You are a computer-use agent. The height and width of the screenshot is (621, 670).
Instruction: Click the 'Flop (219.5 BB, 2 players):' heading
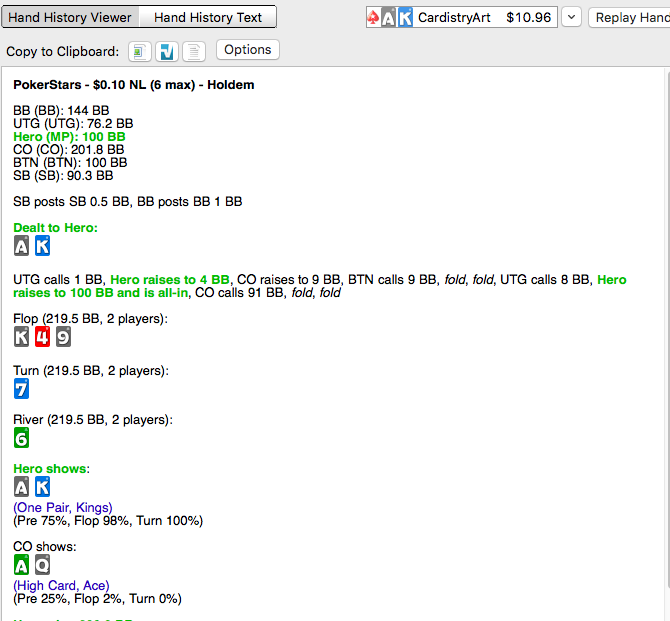pos(91,319)
